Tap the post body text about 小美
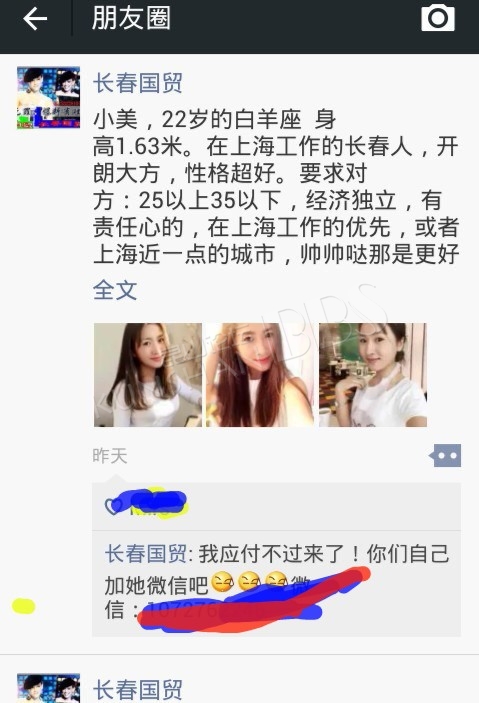 pyautogui.click(x=276, y=187)
